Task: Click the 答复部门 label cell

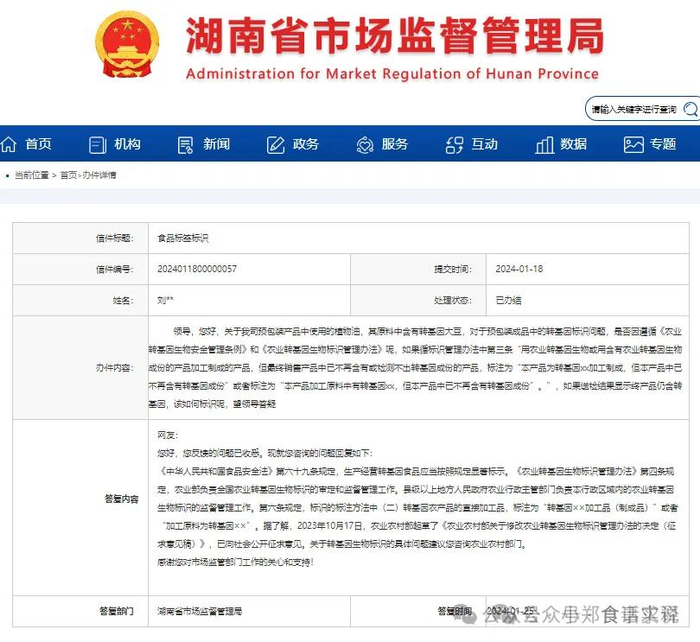Action: (80, 611)
